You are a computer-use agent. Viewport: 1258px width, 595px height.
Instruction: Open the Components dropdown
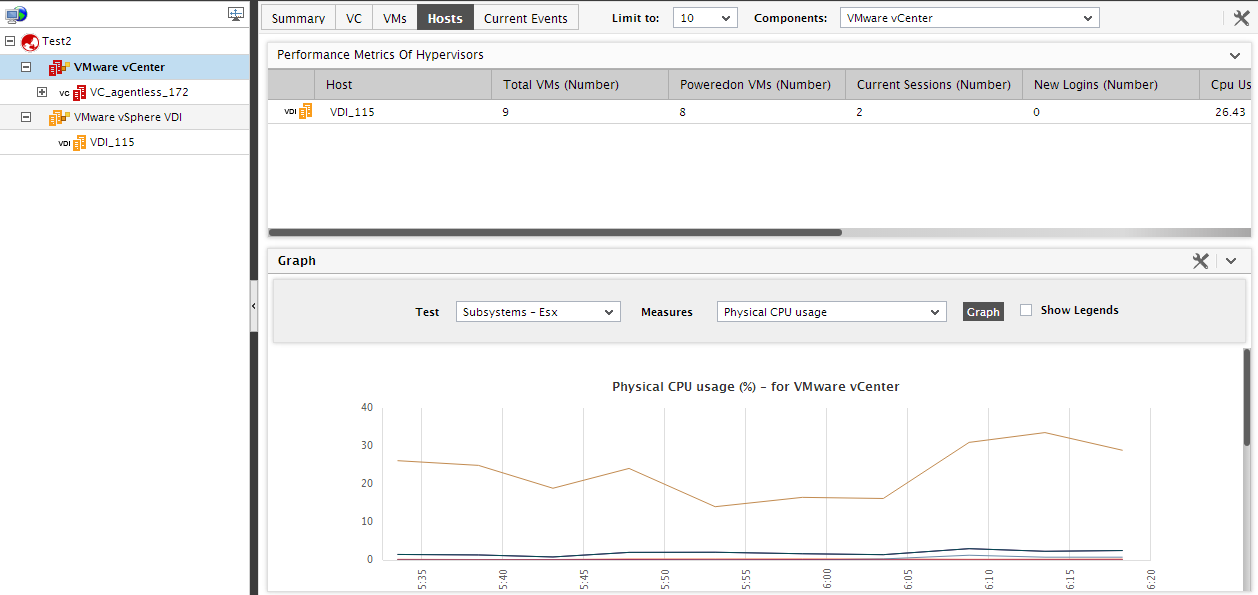tap(969, 18)
